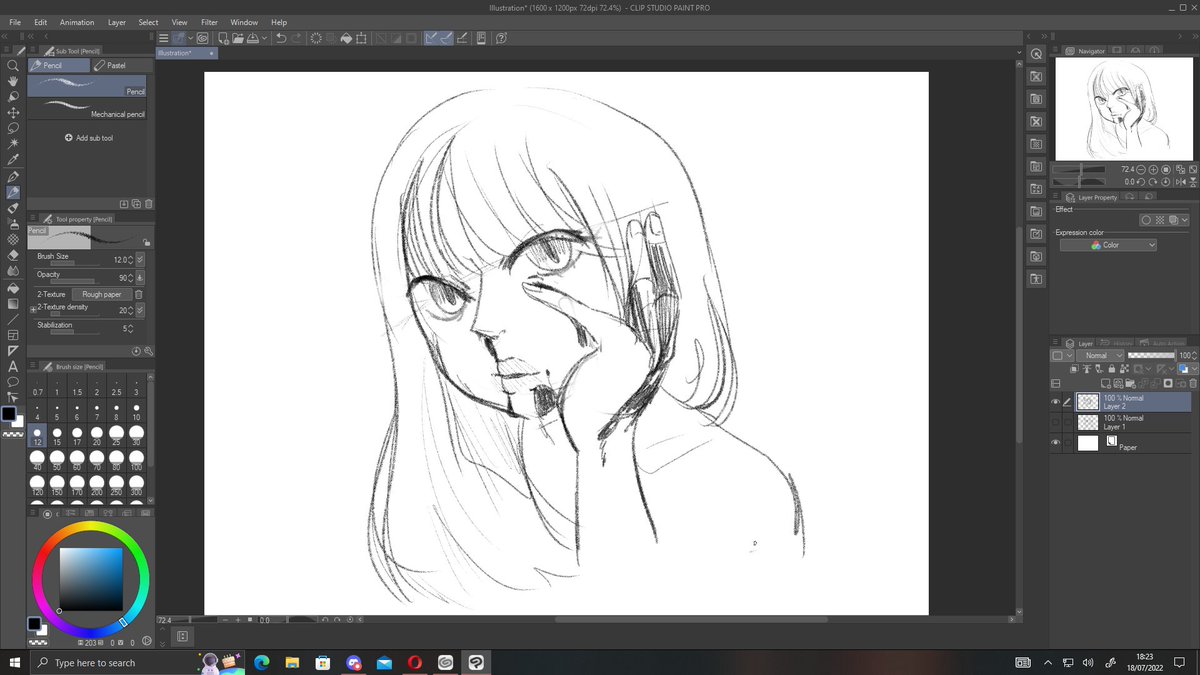This screenshot has height=675, width=1200.
Task: Click the Open file folder icon
Action: (240, 38)
